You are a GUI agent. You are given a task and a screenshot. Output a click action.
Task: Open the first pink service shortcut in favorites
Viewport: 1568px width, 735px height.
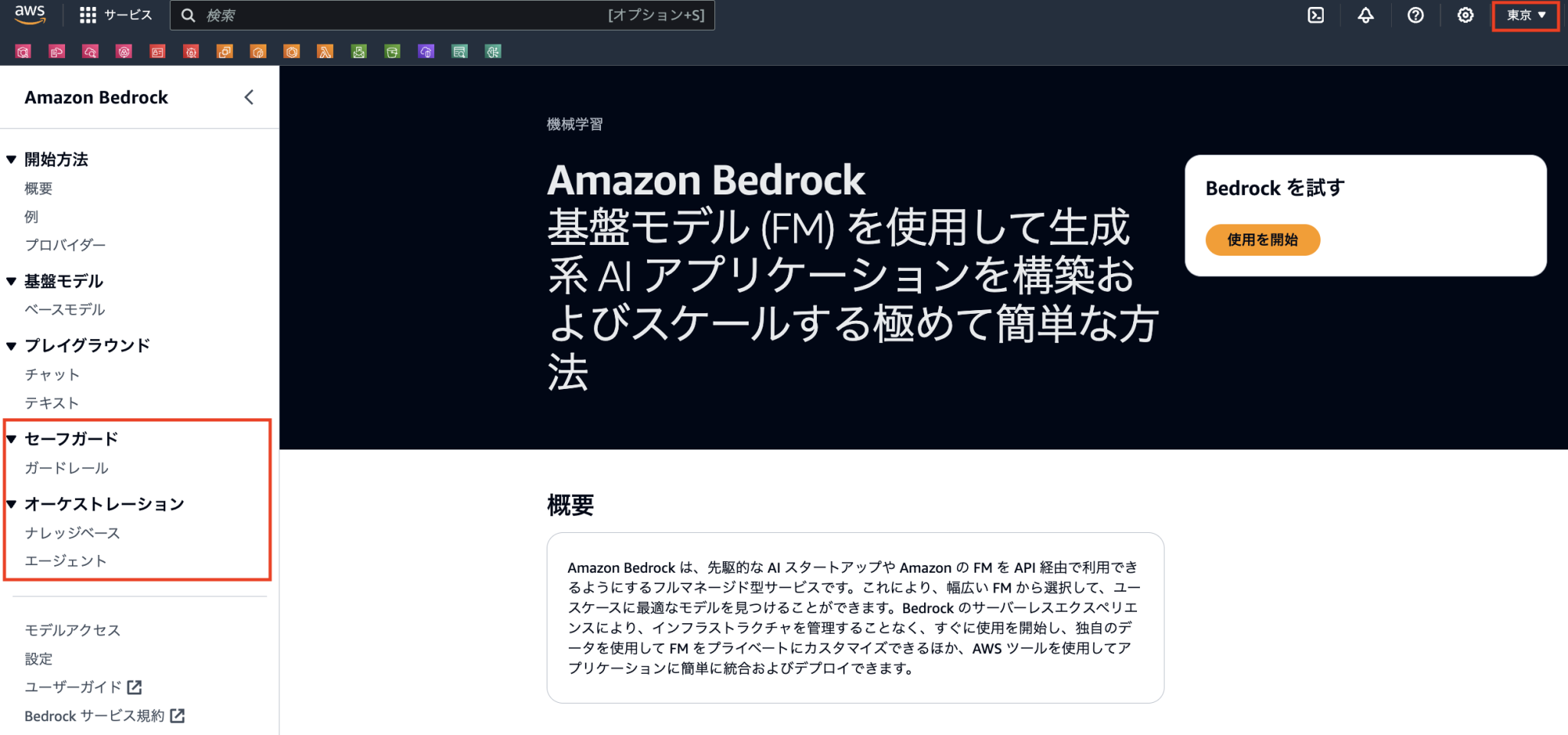pos(23,51)
